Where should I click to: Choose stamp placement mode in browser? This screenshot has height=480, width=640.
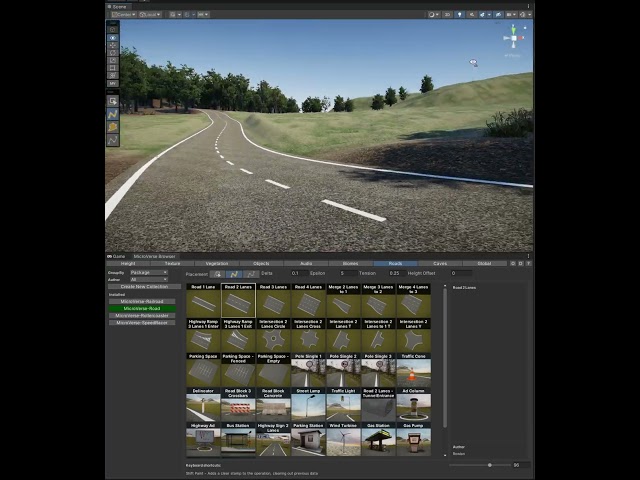218,274
